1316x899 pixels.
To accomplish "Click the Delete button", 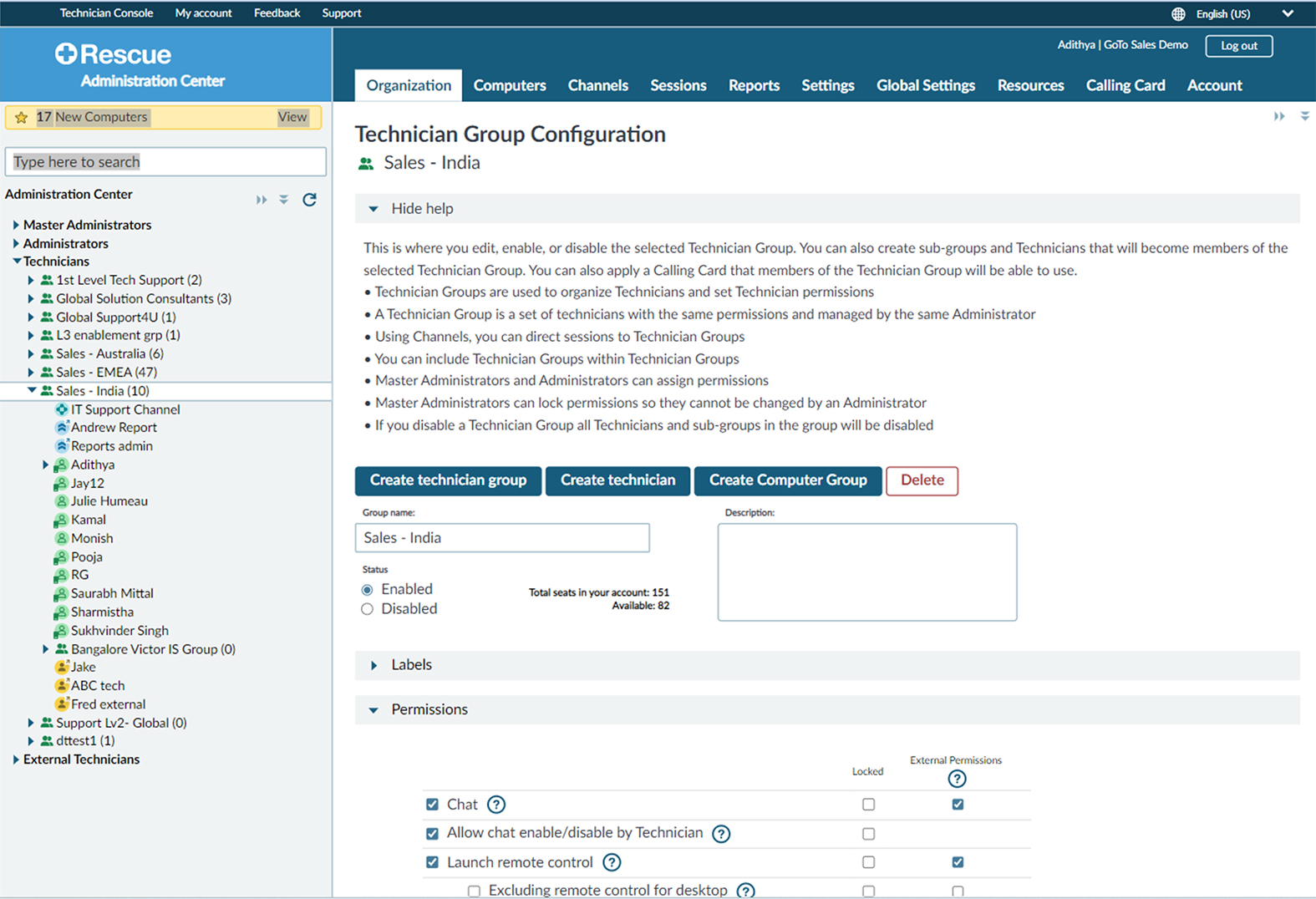I will [x=922, y=480].
